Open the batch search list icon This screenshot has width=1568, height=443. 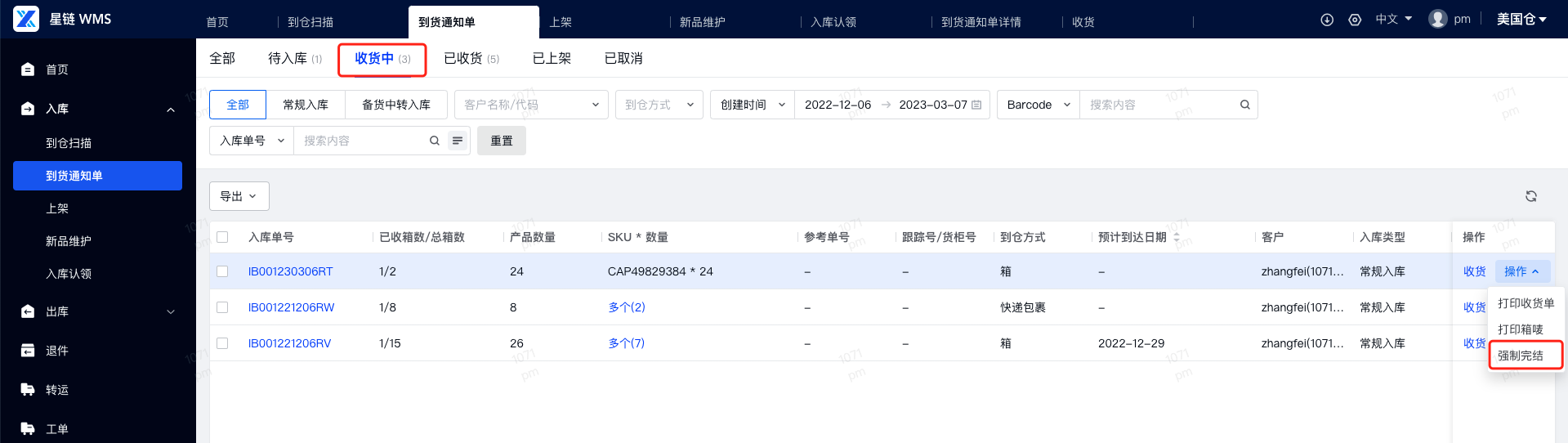(458, 141)
